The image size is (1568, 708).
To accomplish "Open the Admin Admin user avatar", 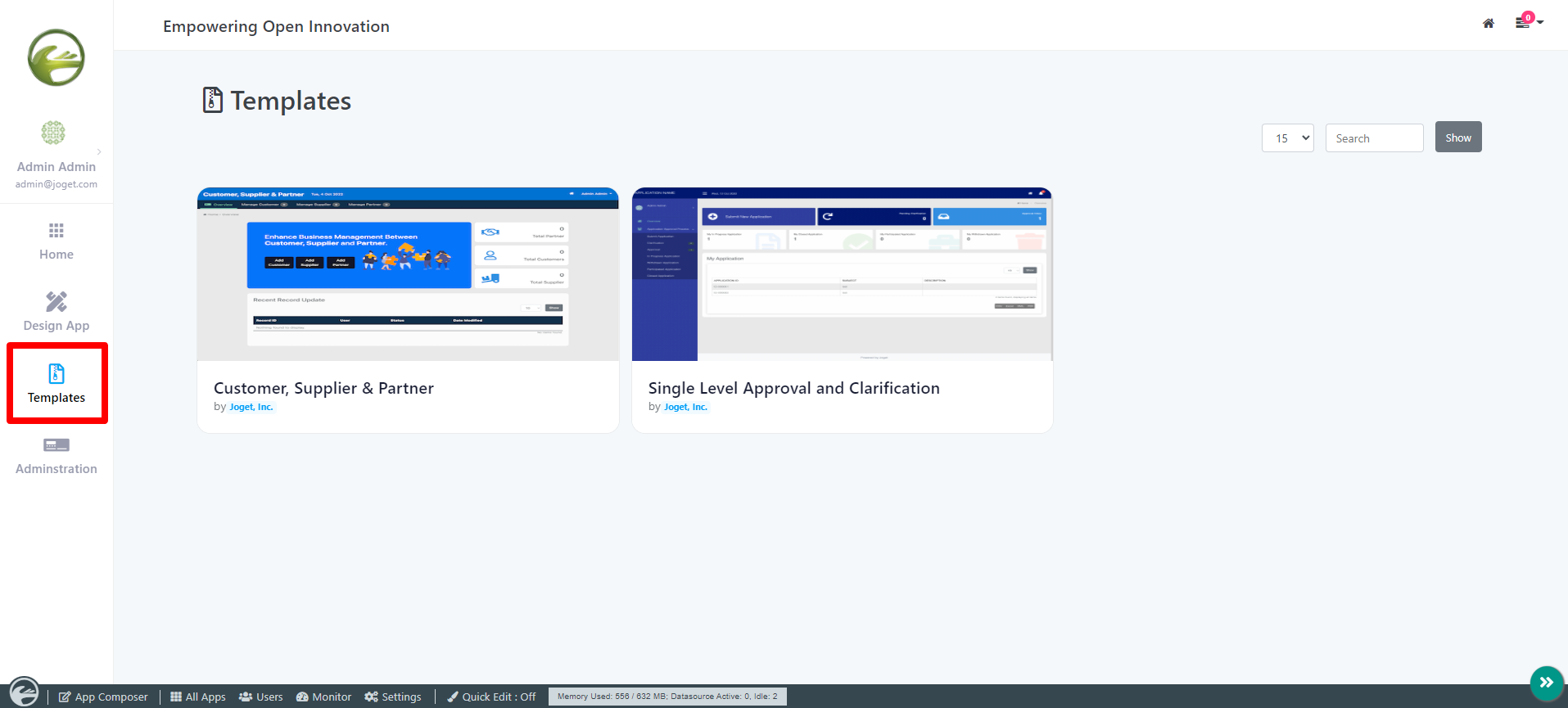I will 53,133.
